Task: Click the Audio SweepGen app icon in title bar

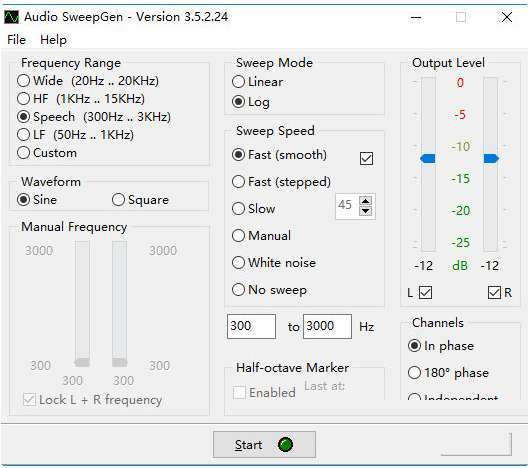Action: (11, 17)
